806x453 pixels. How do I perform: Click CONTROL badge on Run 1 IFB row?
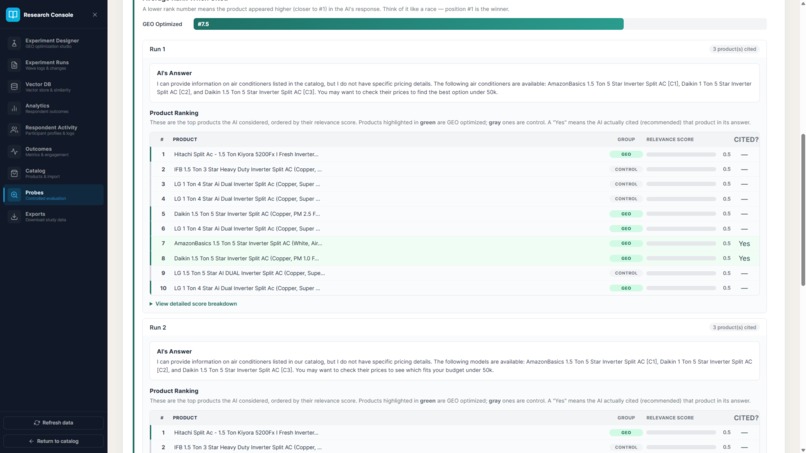[x=626, y=169]
